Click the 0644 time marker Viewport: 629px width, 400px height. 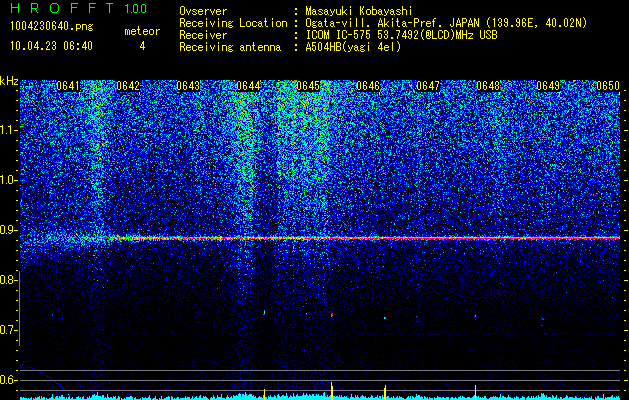248,86
